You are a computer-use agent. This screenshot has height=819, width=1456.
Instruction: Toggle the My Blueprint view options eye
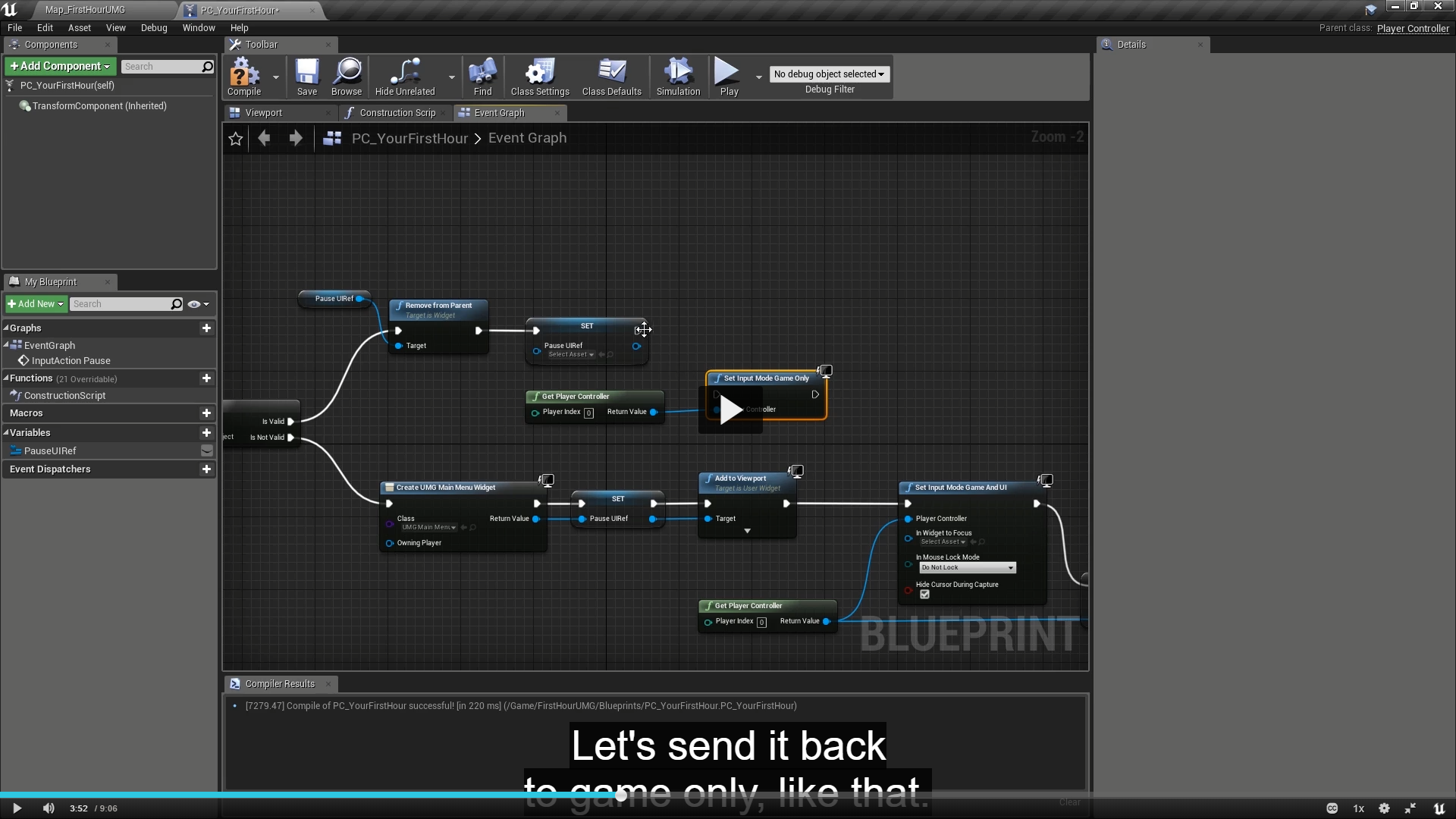coord(195,304)
